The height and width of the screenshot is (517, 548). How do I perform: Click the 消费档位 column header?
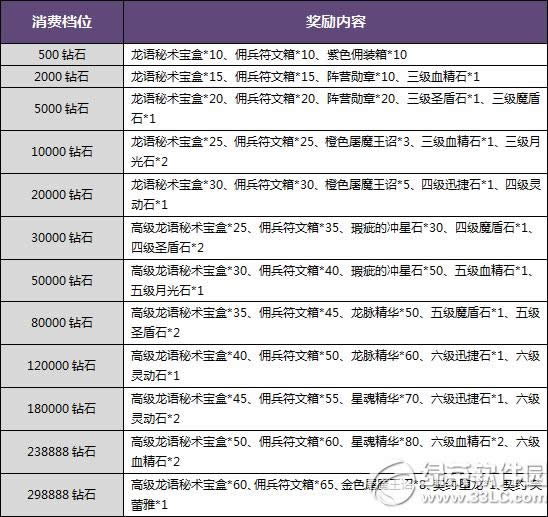point(62,22)
